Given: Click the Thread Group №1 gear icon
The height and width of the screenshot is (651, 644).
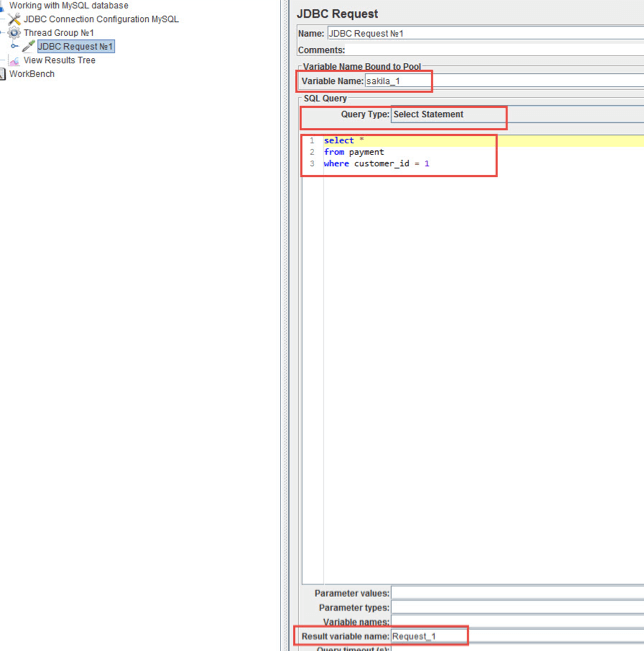Looking at the screenshot, I should coord(14,33).
